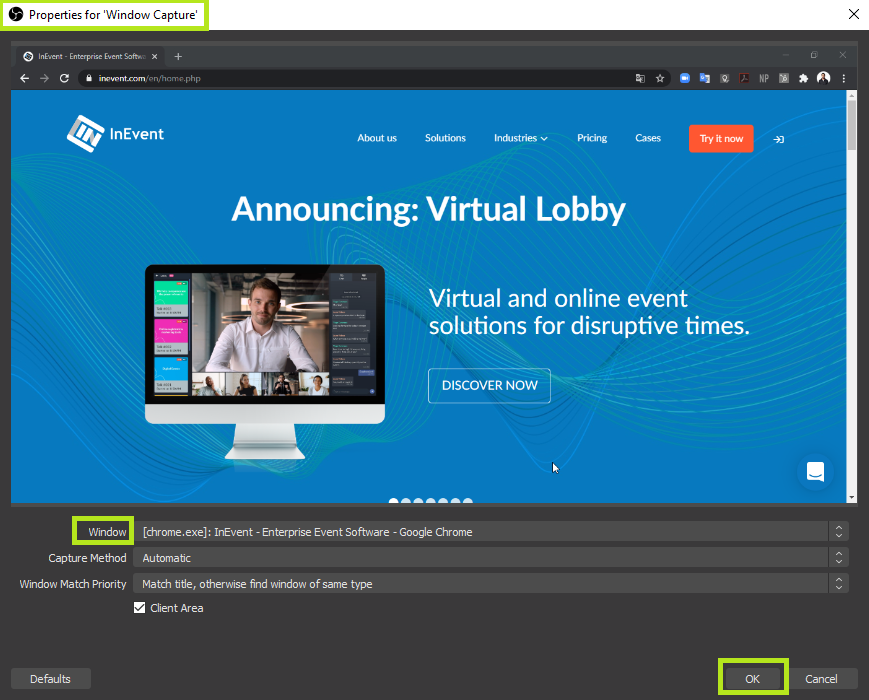This screenshot has height=700, width=869.
Task: Click the OBS logo in the title bar
Action: (16, 14)
